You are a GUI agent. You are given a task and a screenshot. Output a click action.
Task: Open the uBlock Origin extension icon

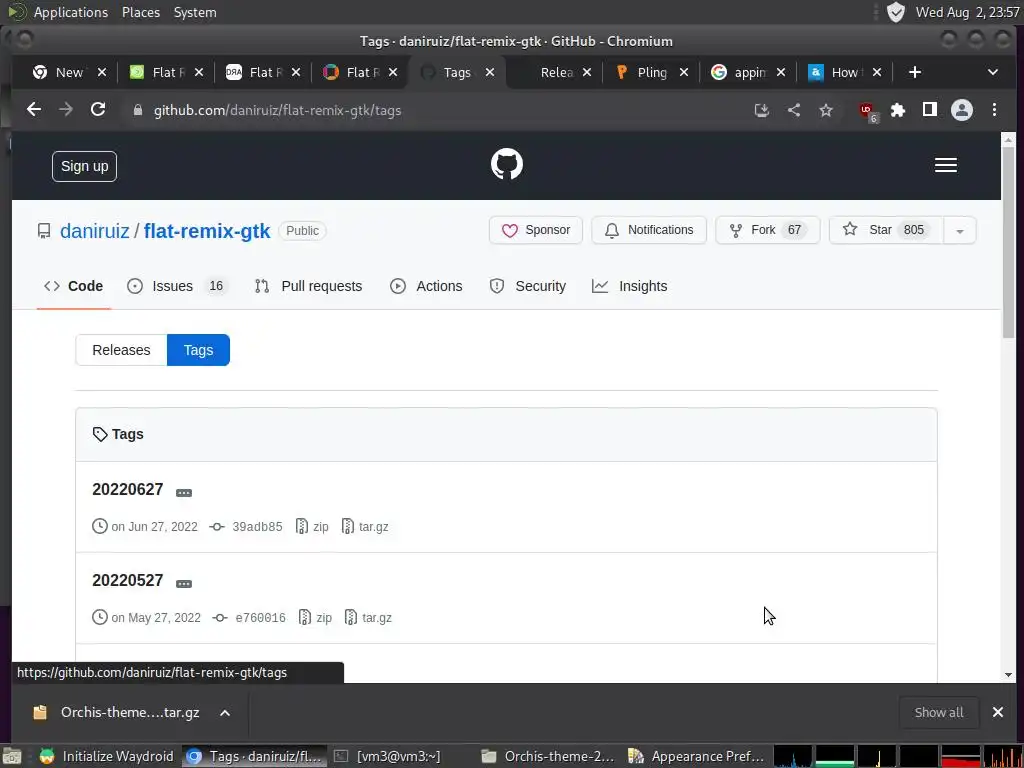868,112
